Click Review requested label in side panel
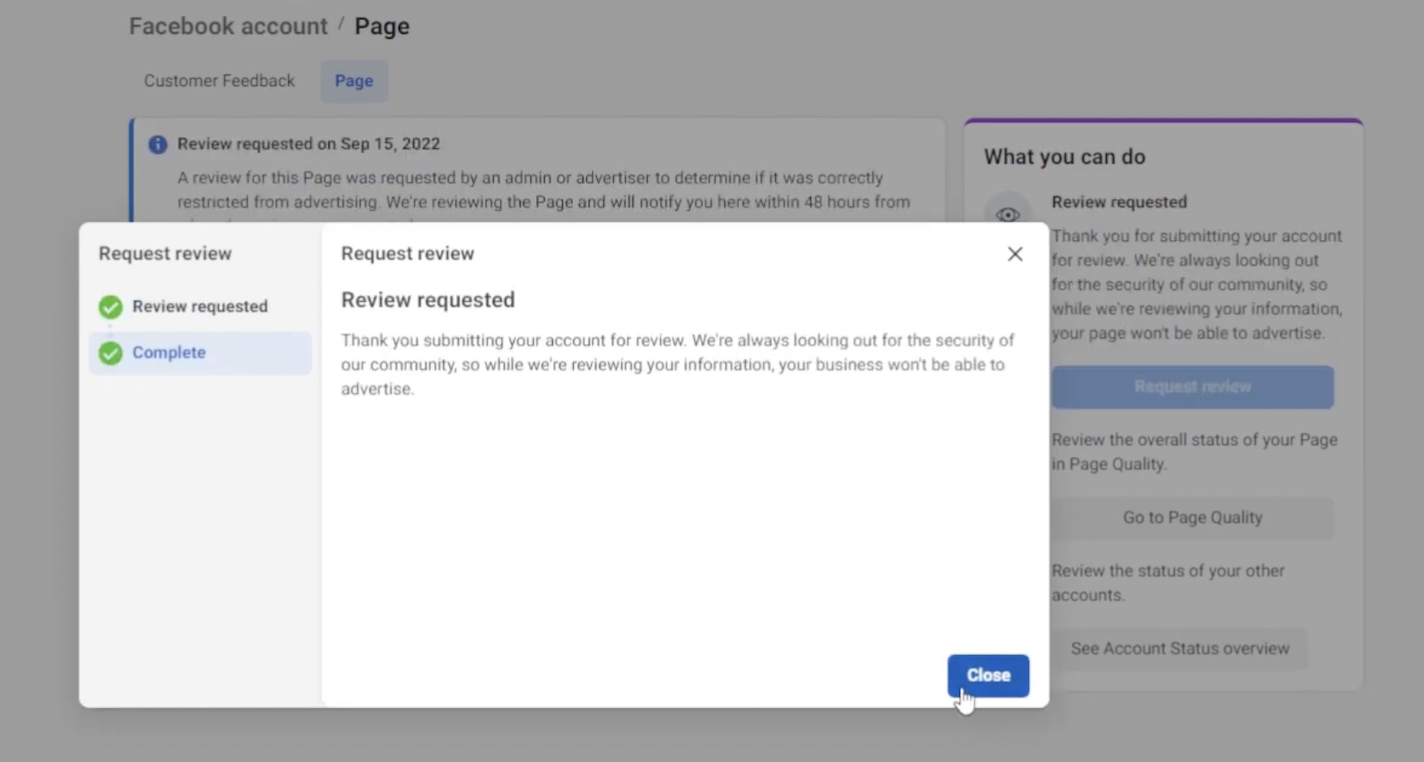This screenshot has height=762, width=1424. coord(1119,202)
